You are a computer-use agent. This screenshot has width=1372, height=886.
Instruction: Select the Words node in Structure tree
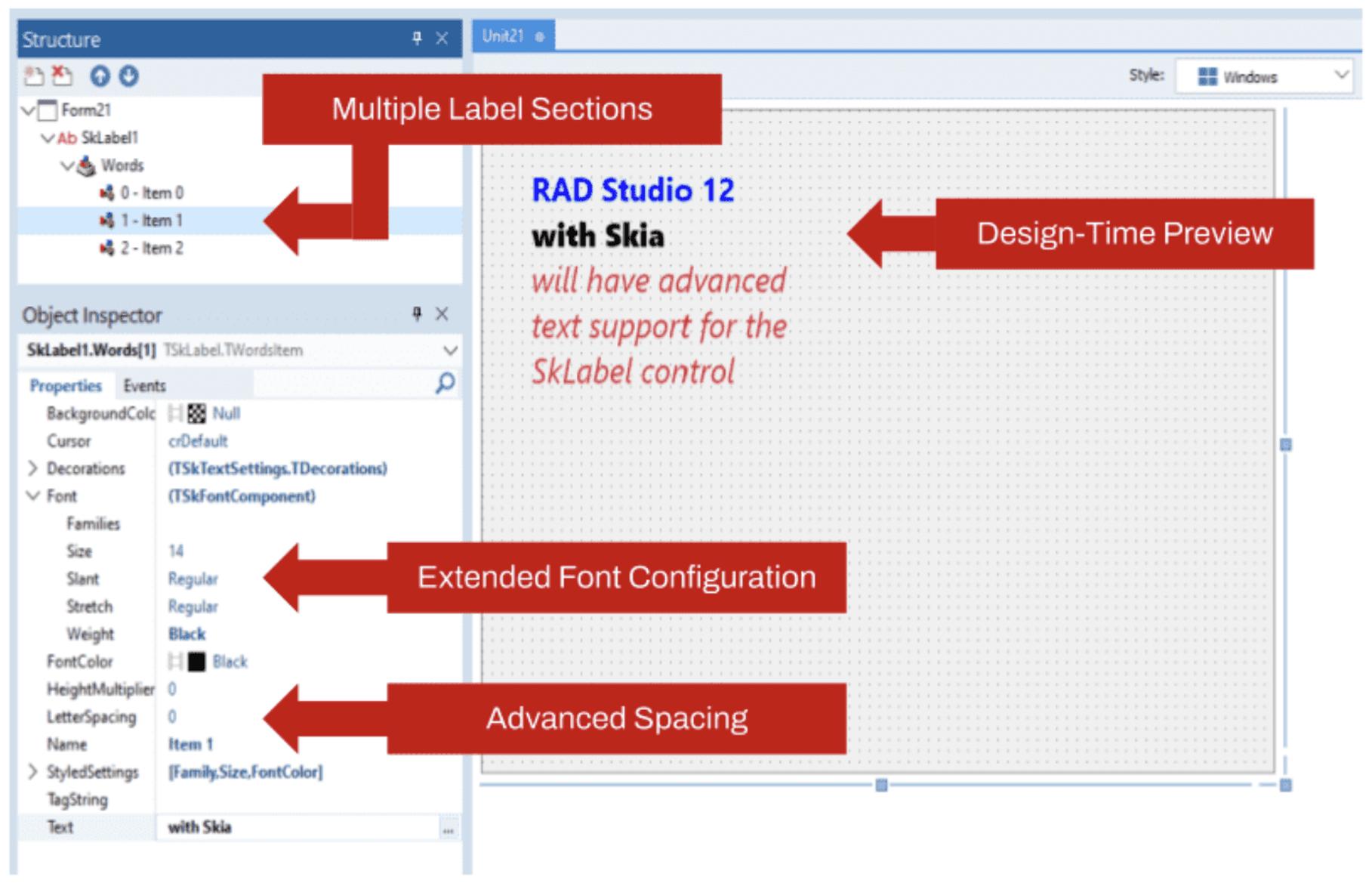coord(122,166)
